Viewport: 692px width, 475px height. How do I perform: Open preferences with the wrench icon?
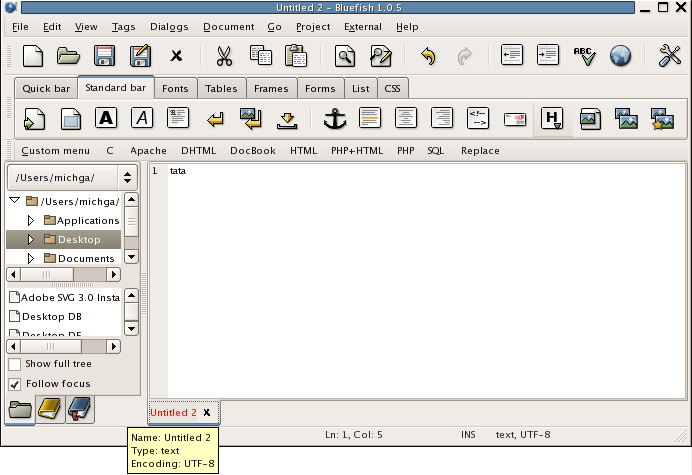coord(669,56)
